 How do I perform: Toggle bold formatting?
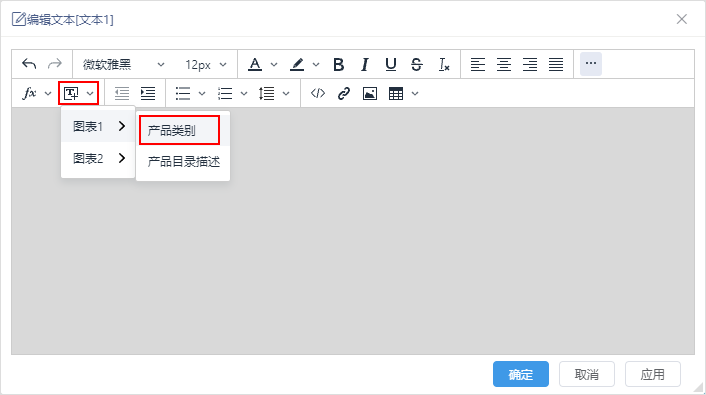coord(339,64)
